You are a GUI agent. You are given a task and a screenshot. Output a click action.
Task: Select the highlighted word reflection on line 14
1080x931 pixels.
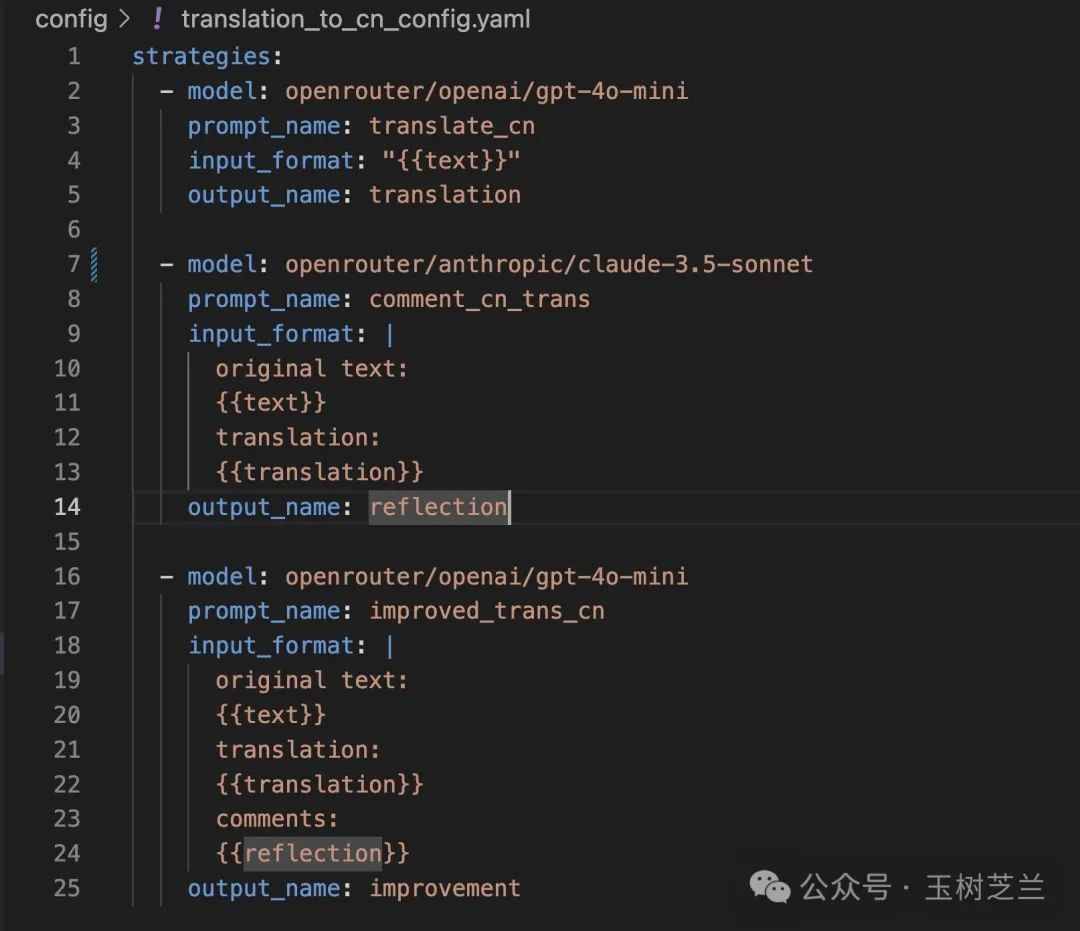(437, 507)
